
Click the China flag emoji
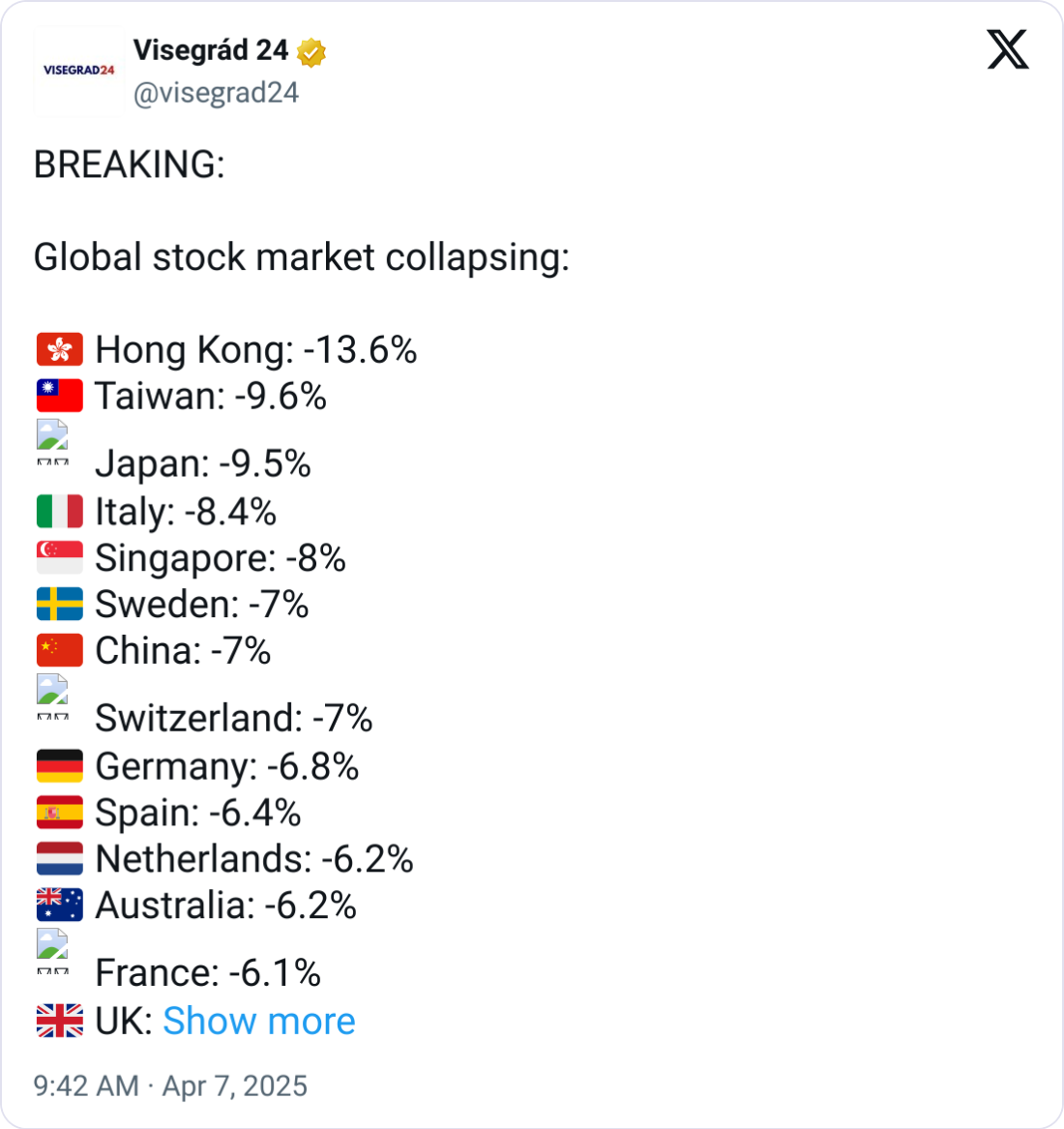60,650
